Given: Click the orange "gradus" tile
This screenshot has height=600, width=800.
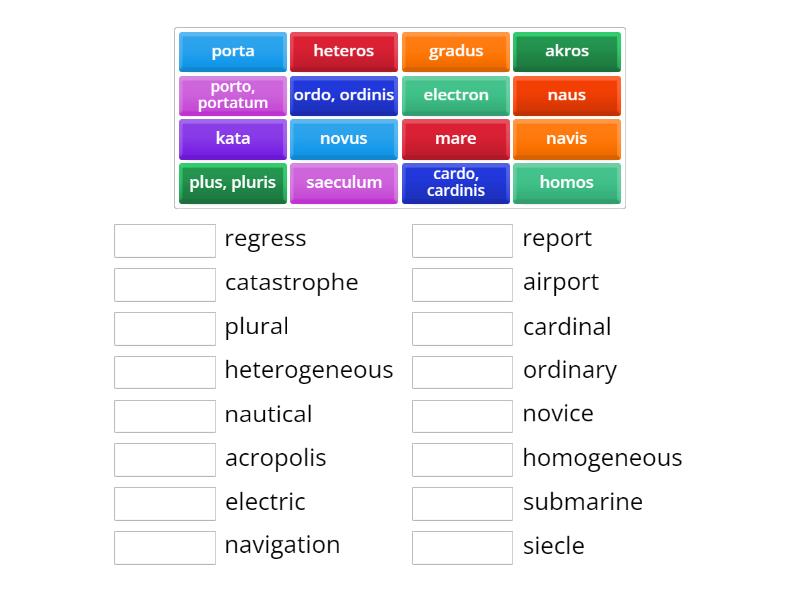Looking at the screenshot, I should [455, 51].
